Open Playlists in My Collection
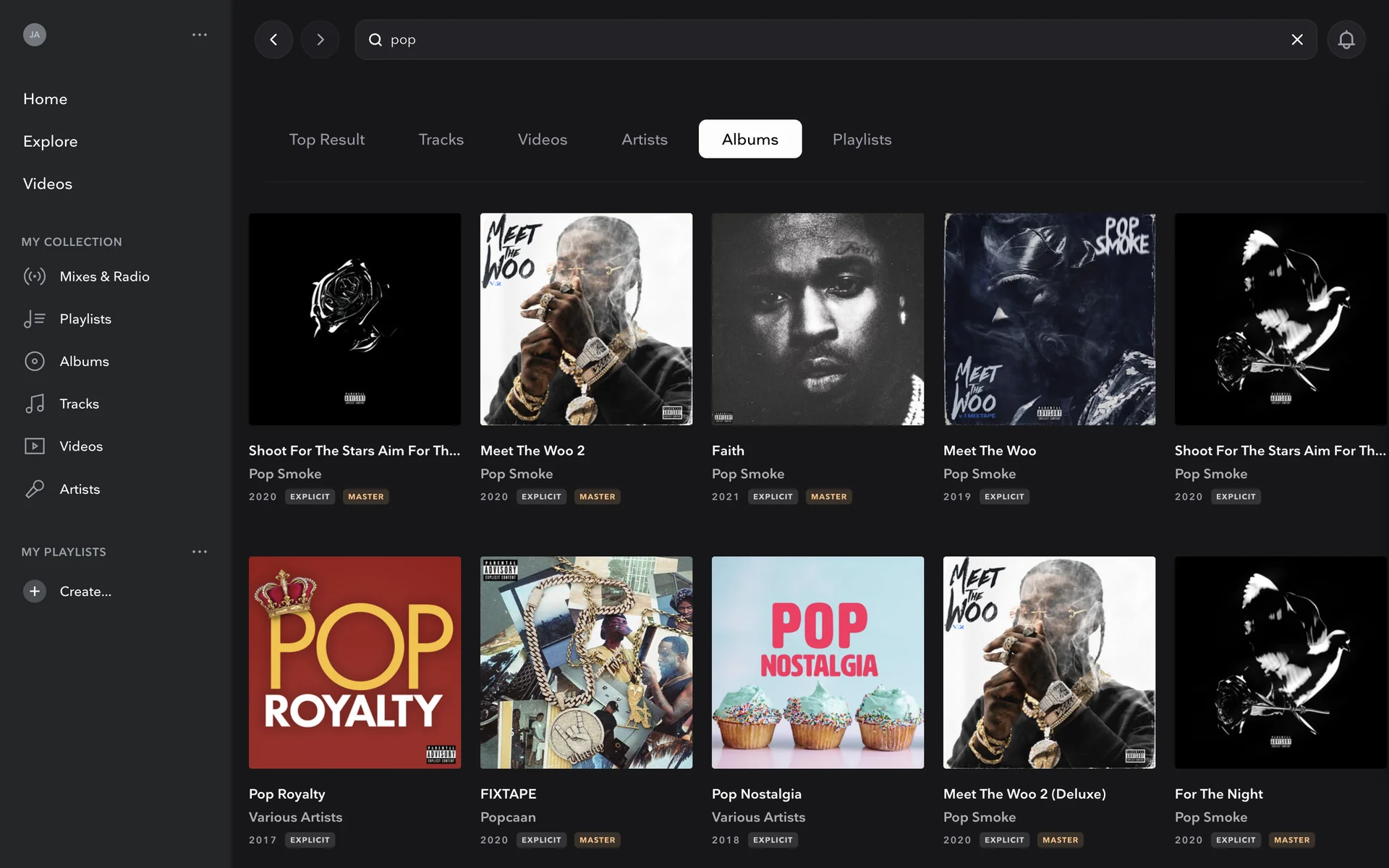This screenshot has height=868, width=1389. tap(85, 319)
